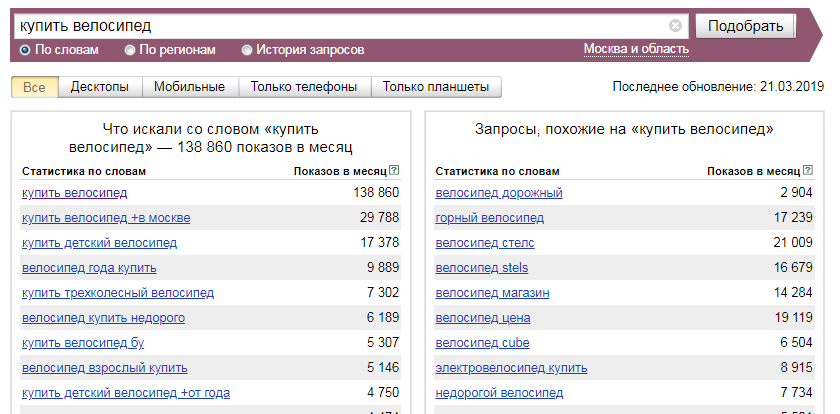Click the Что искали со словом heading
This screenshot has width=840, height=414.
tap(211, 138)
